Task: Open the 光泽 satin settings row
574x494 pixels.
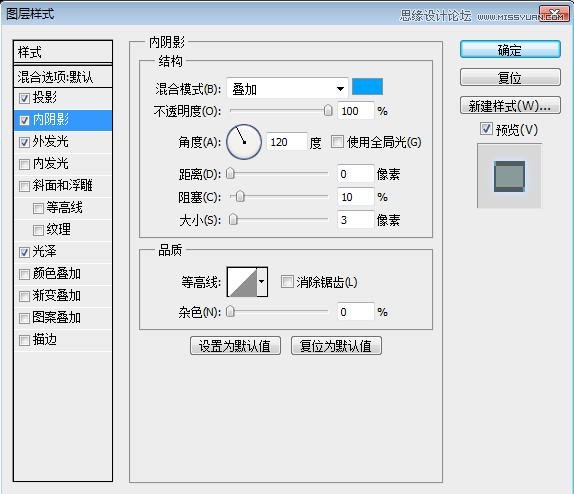Action: 63,252
